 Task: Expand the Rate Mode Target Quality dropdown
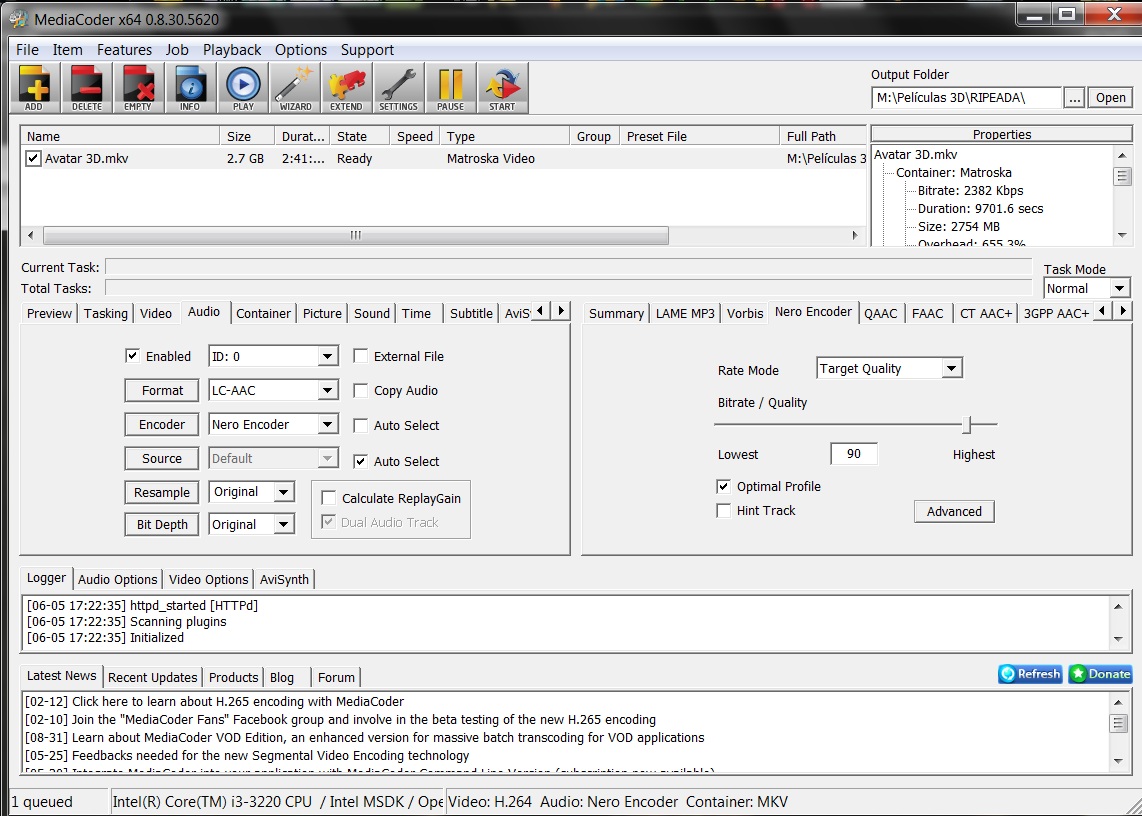951,369
